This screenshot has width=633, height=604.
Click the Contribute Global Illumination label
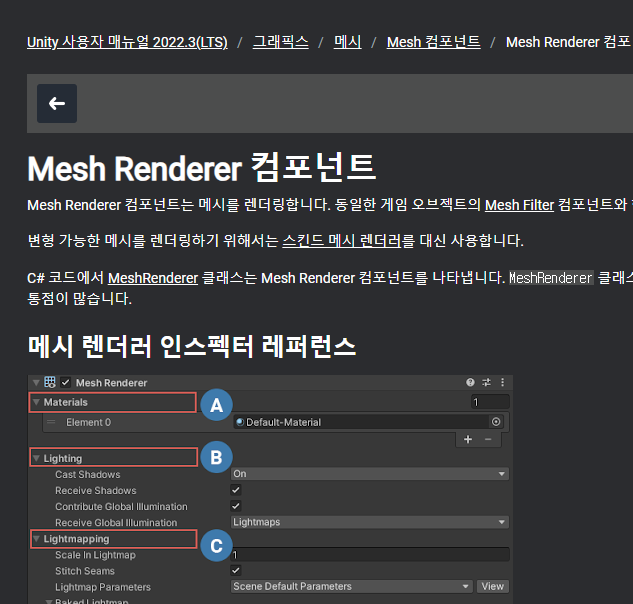pyautogui.click(x=121, y=507)
